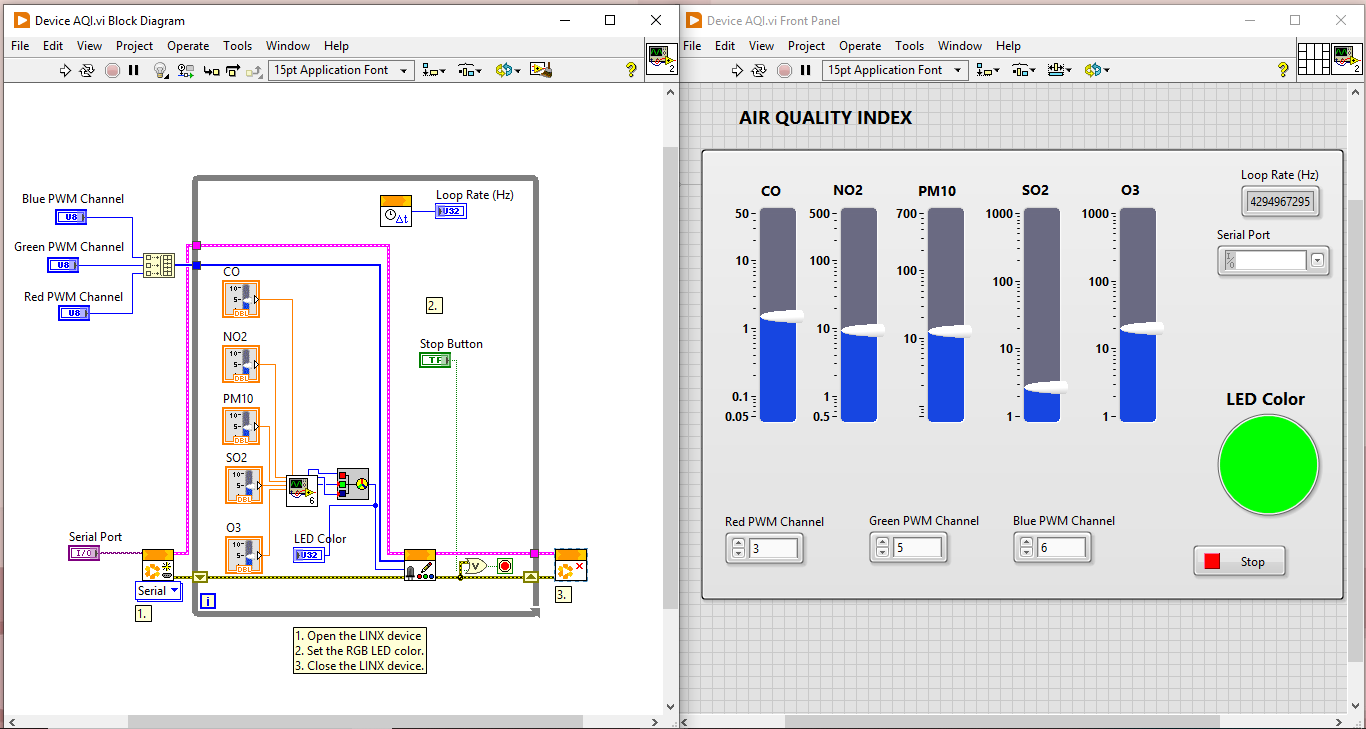Click the O3 slider handle
This screenshot has height=729, width=1366.
click(x=1141, y=328)
